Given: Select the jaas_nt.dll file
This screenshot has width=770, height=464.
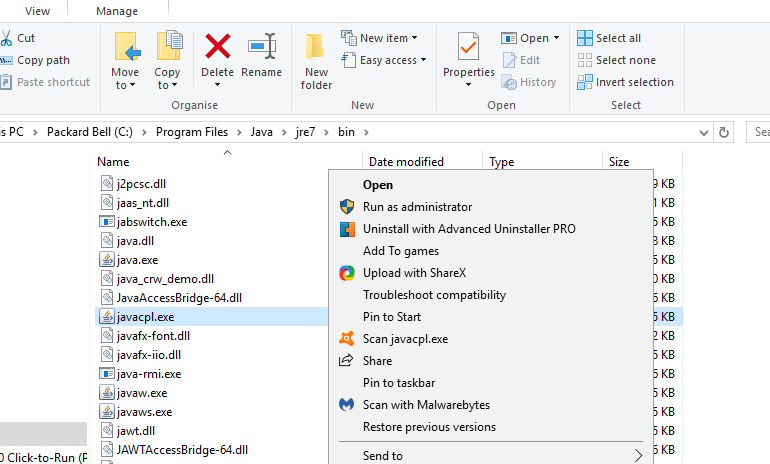Looking at the screenshot, I should click(142, 203).
